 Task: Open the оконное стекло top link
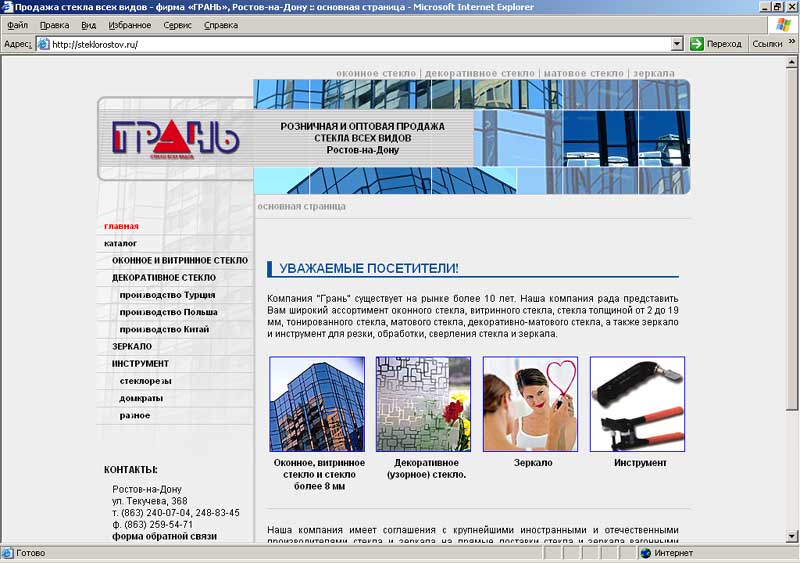click(376, 74)
